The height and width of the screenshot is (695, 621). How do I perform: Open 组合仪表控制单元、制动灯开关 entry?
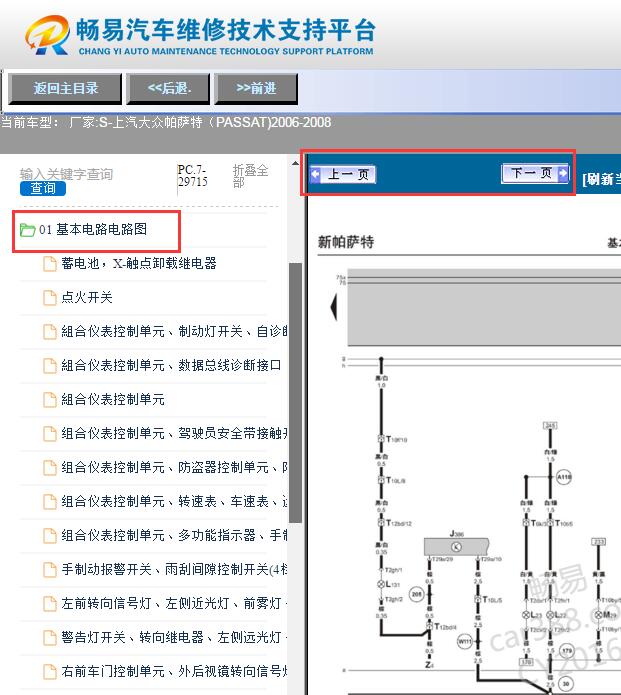(174, 332)
